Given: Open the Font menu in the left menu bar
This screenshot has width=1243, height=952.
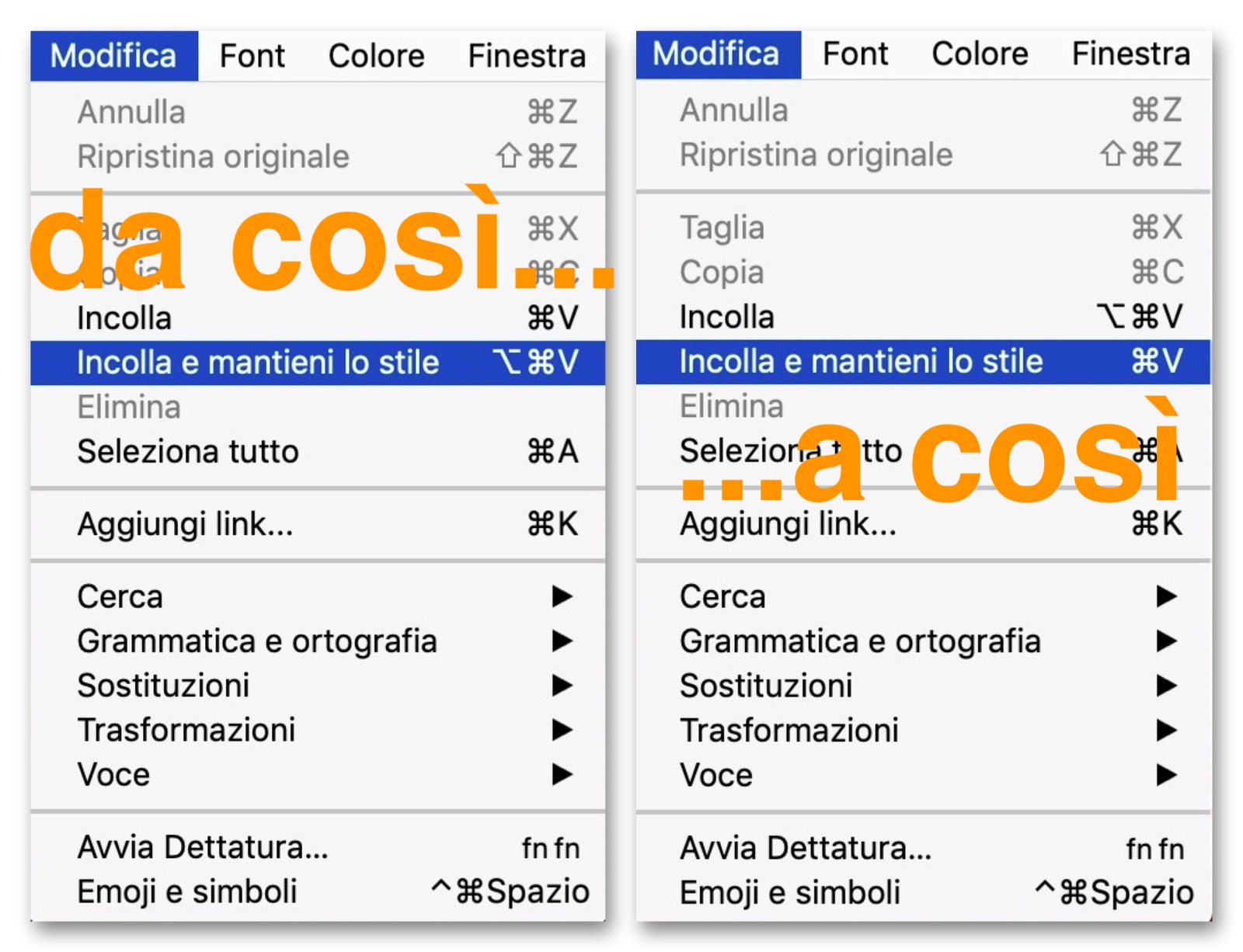Looking at the screenshot, I should point(252,56).
